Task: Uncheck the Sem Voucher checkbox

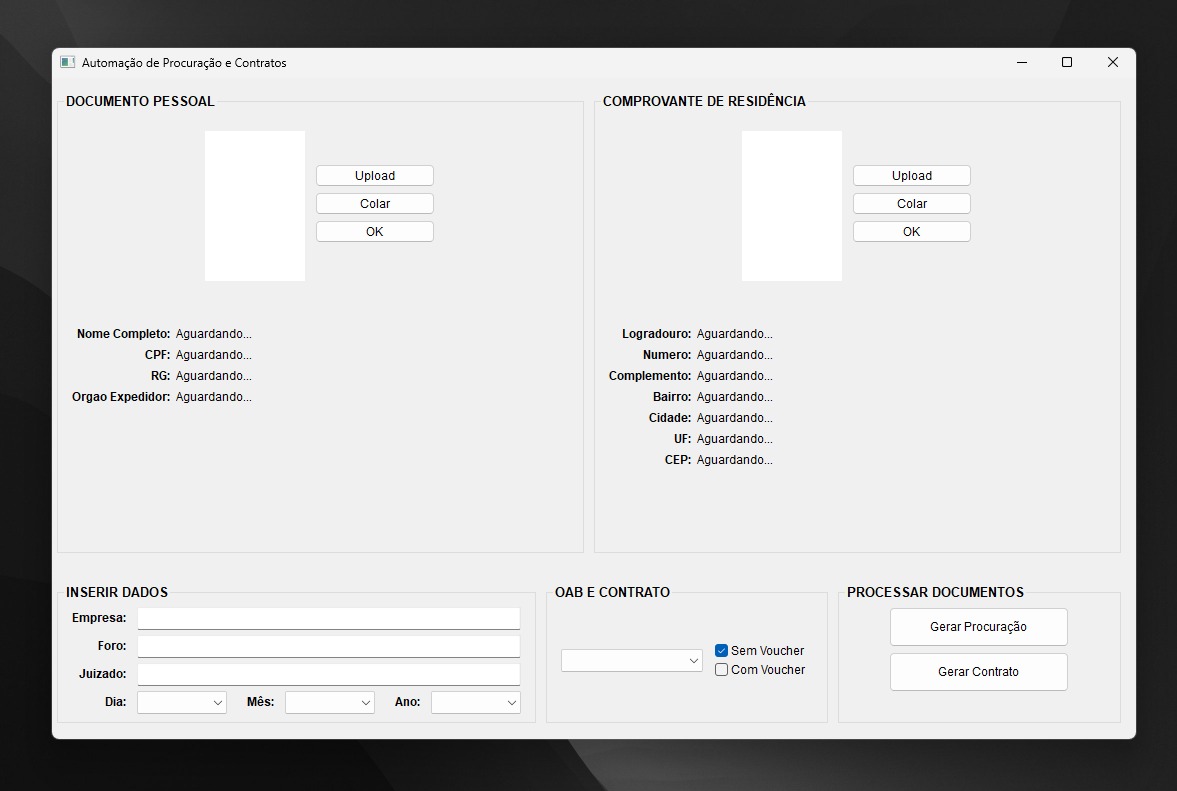Action: click(722, 651)
